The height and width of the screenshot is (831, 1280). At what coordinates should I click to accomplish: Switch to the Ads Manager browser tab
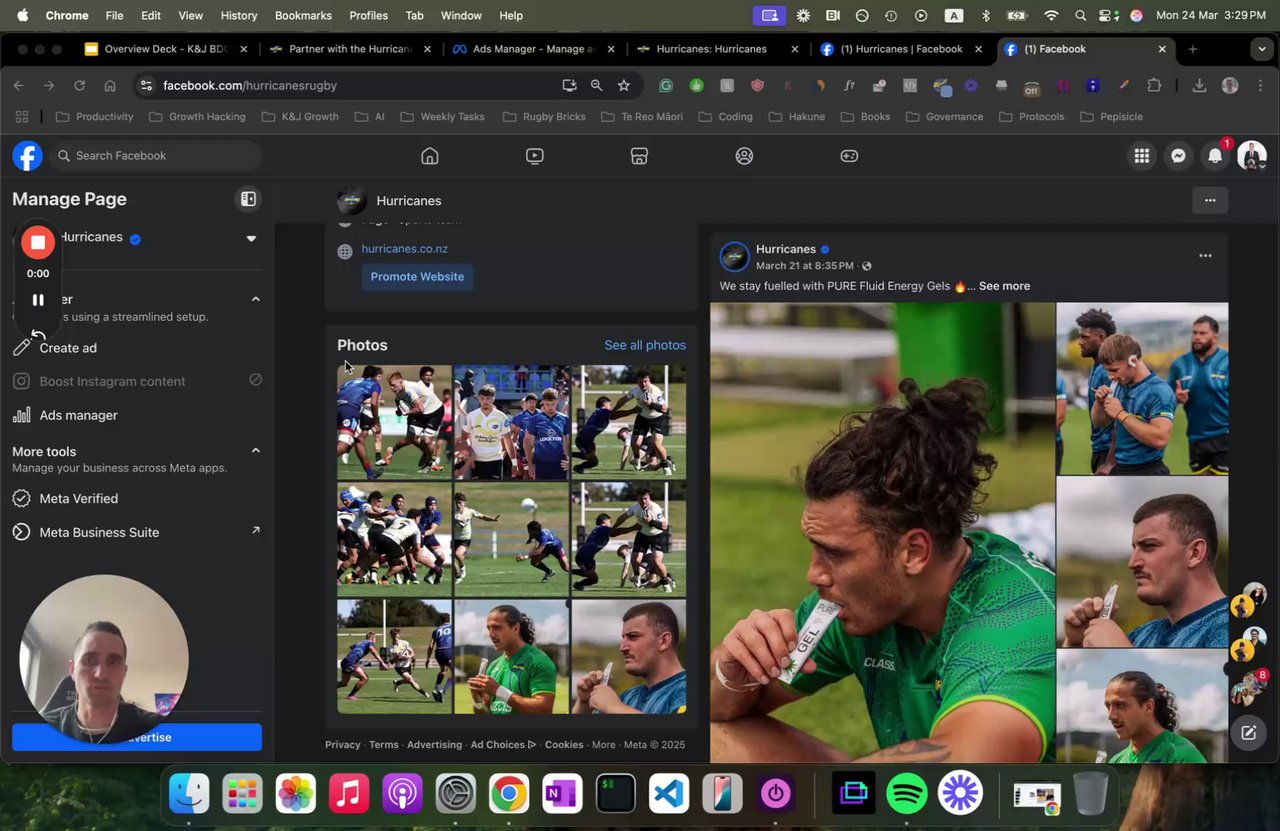(531, 49)
